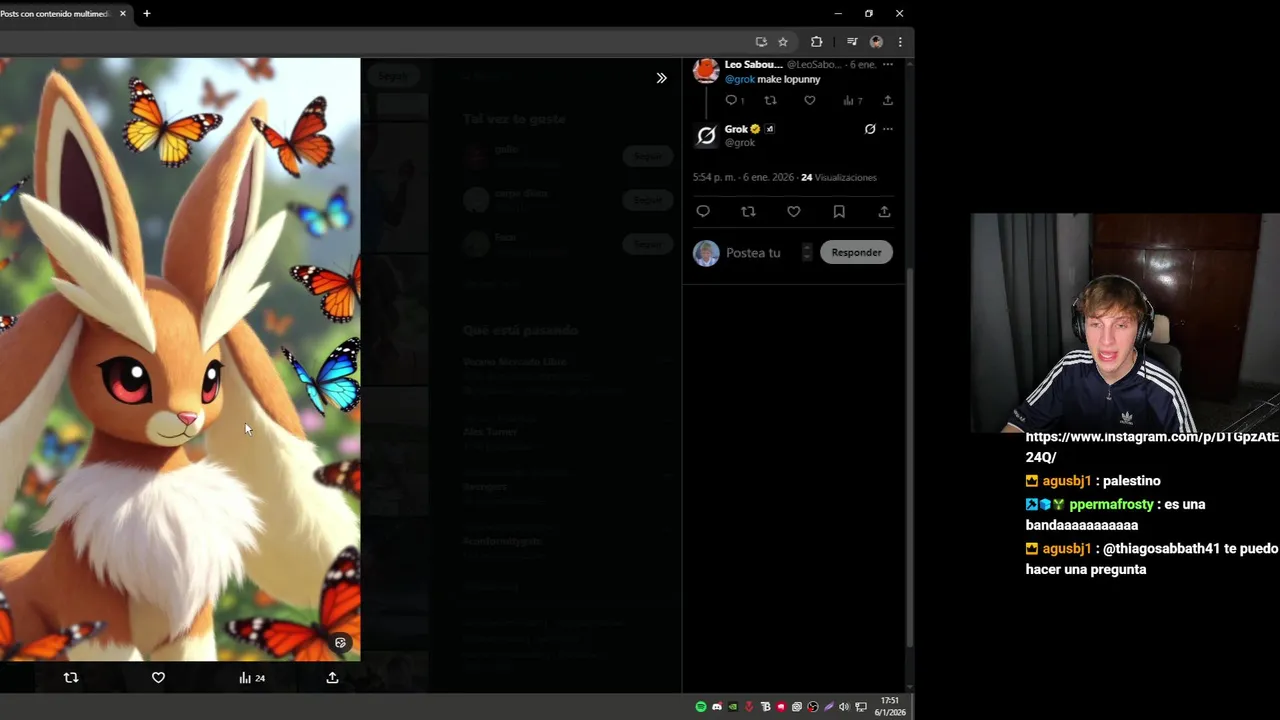The width and height of the screenshot is (1280, 720).
Task: Like Grok's post
Action: pyautogui.click(x=793, y=211)
